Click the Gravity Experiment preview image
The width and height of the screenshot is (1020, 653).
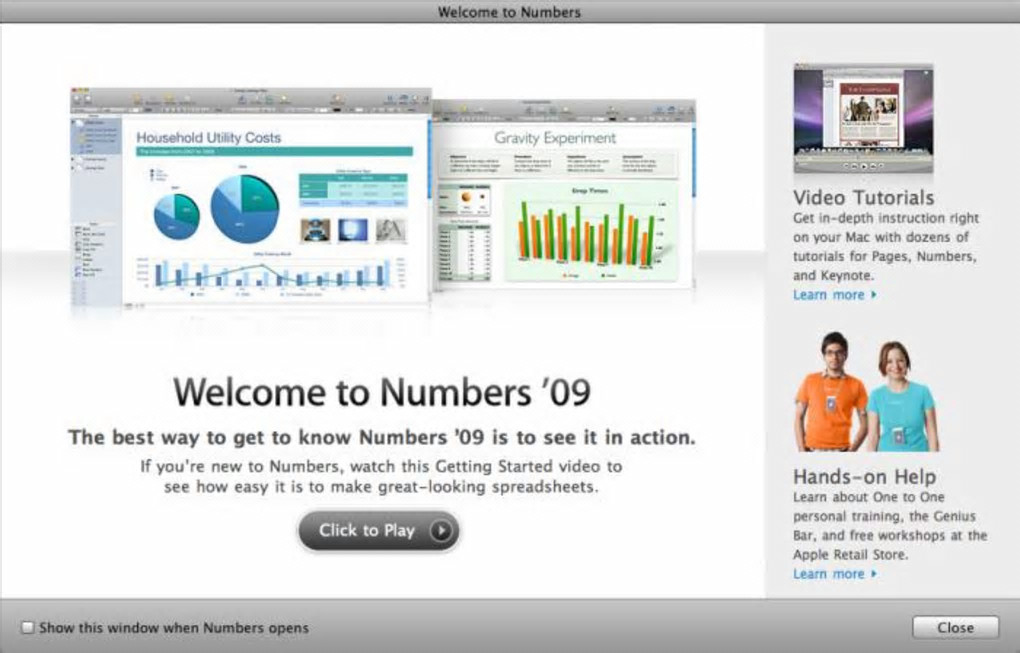[x=564, y=194]
